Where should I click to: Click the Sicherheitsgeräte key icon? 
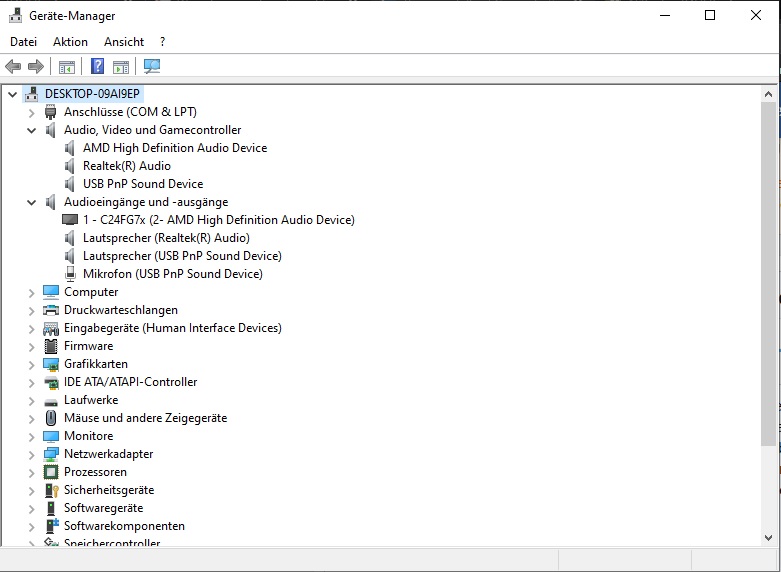coord(52,490)
